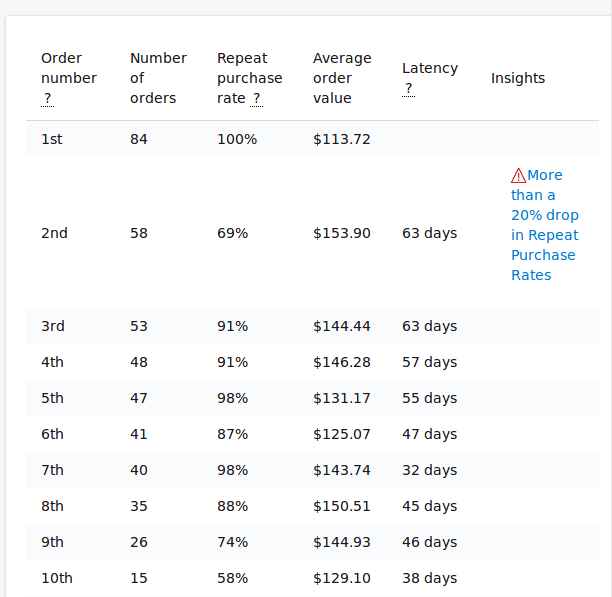Click the Average order value column header
This screenshot has height=597, width=612.
coord(342,78)
